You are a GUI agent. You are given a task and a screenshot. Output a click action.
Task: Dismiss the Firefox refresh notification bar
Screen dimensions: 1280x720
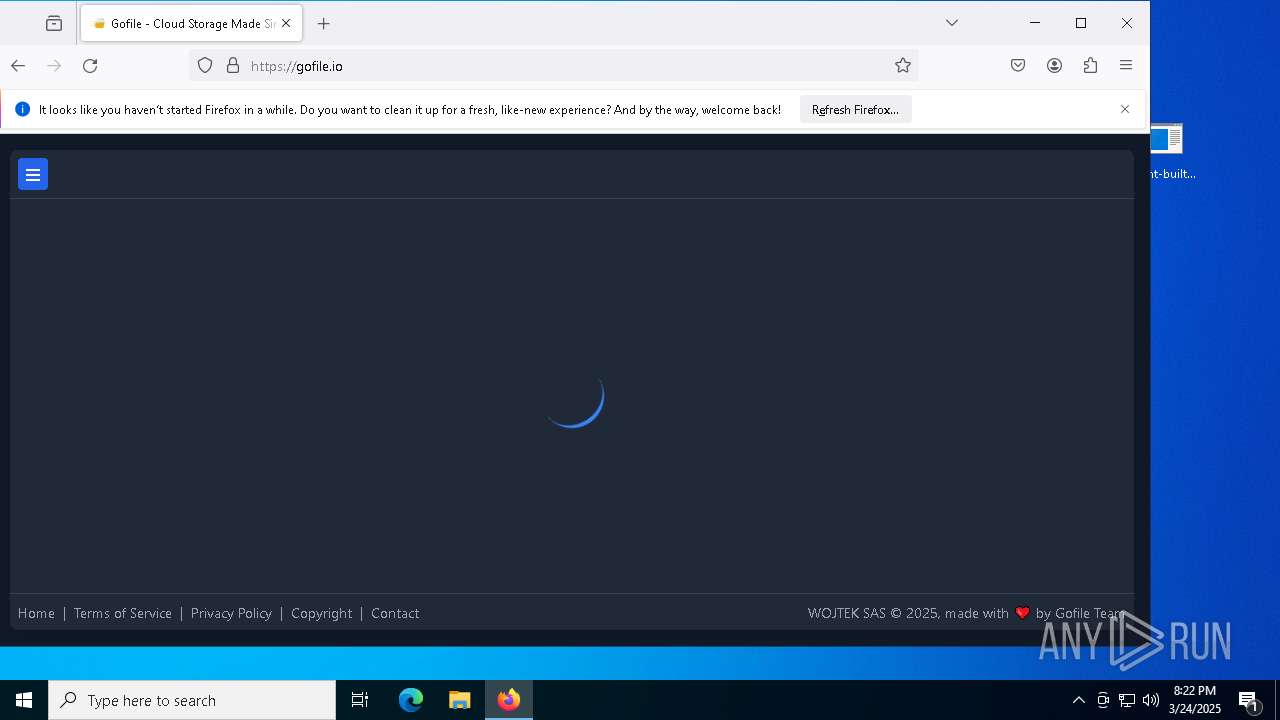pos(1125,110)
